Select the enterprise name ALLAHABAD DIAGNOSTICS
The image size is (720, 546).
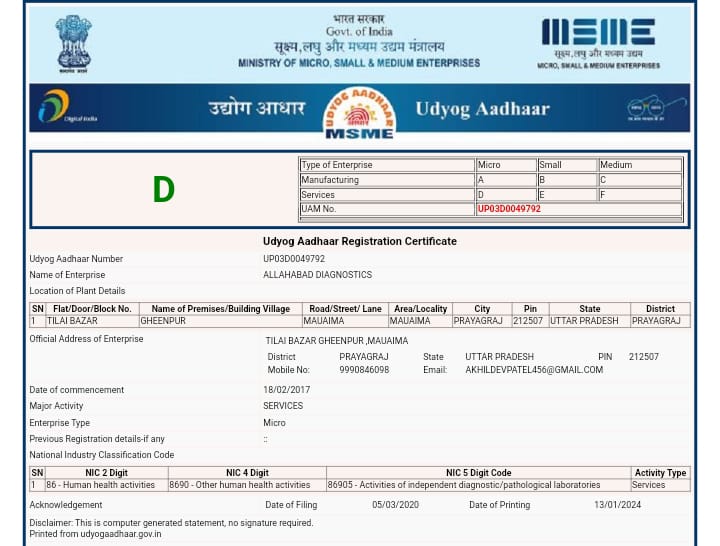pos(317,275)
